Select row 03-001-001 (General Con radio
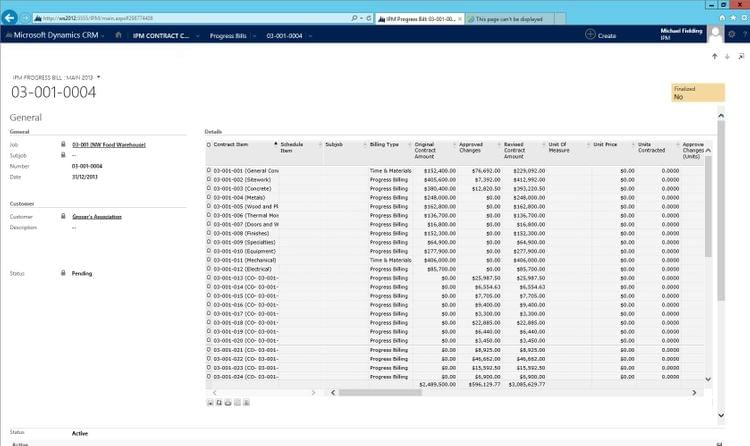 (209, 170)
